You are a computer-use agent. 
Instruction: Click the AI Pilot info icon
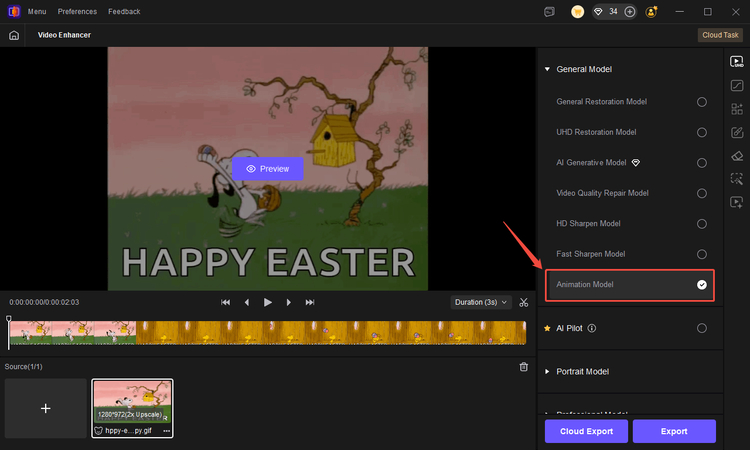point(592,328)
